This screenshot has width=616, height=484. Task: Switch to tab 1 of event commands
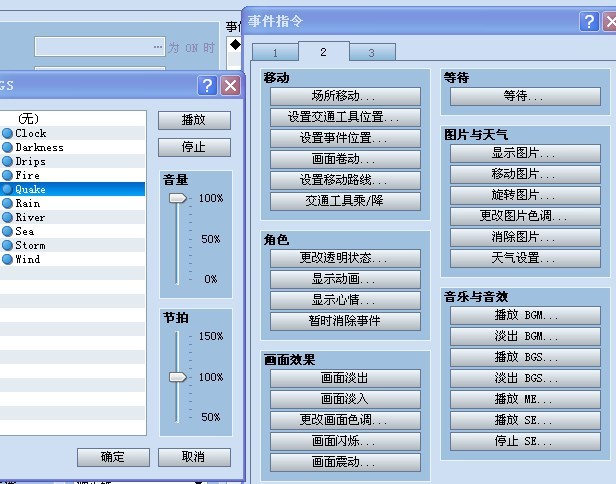pos(275,53)
